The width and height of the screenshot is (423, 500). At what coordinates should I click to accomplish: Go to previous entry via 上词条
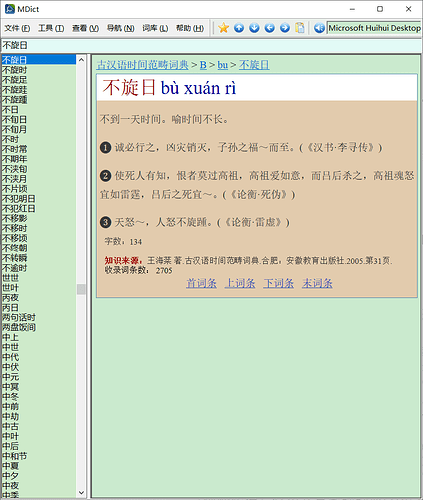pyautogui.click(x=240, y=283)
